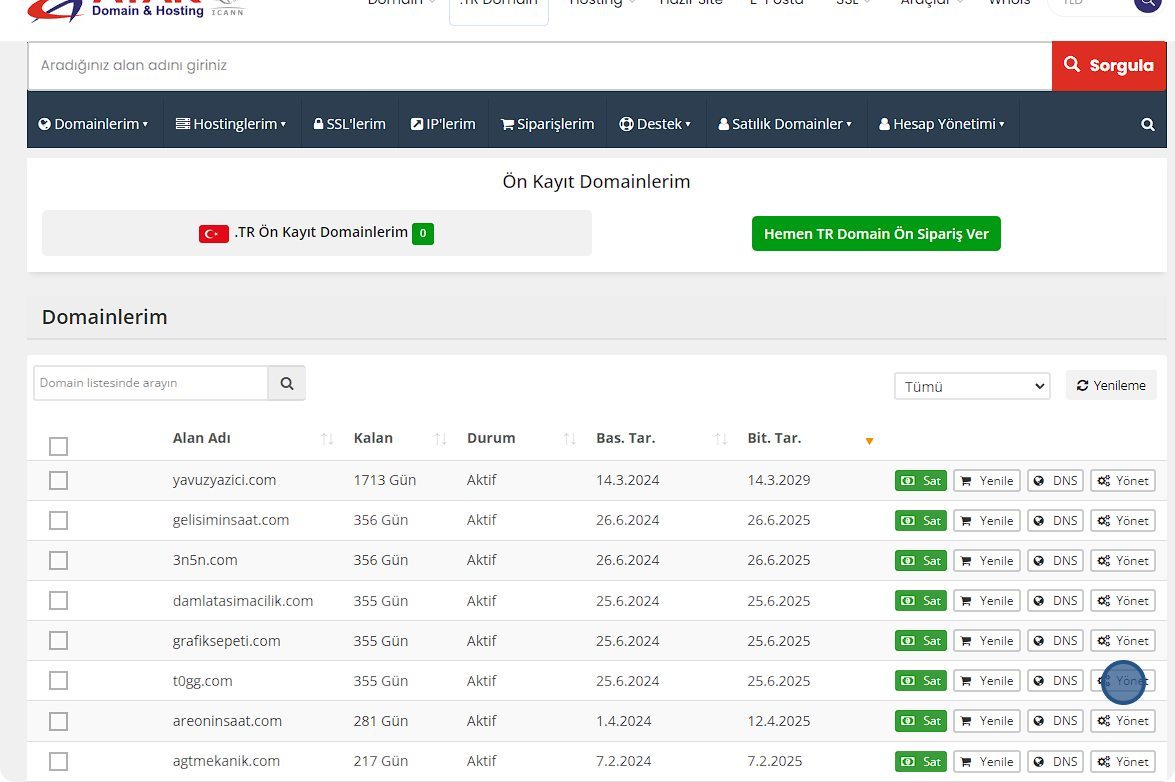This screenshot has height=782, width=1175.
Task: Open the Satılık Domainler dropdown
Action: click(785, 124)
